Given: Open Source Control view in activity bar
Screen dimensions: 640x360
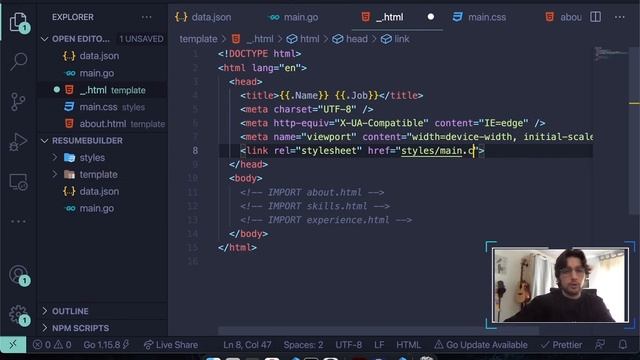Looking at the screenshot, I should (18, 102).
